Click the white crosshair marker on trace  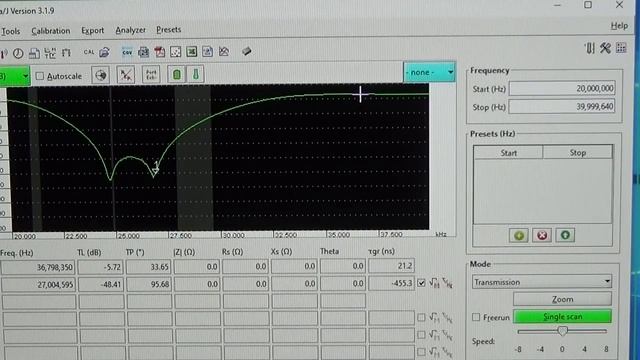(x=360, y=94)
